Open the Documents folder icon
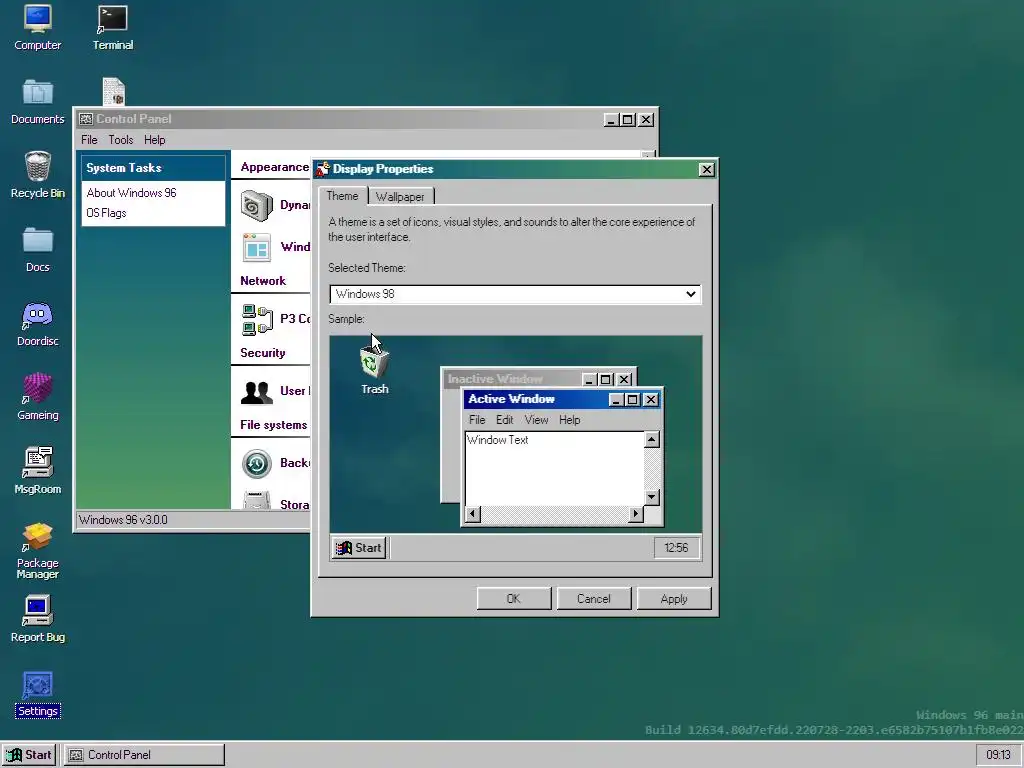The width and height of the screenshot is (1024, 768). point(37,101)
